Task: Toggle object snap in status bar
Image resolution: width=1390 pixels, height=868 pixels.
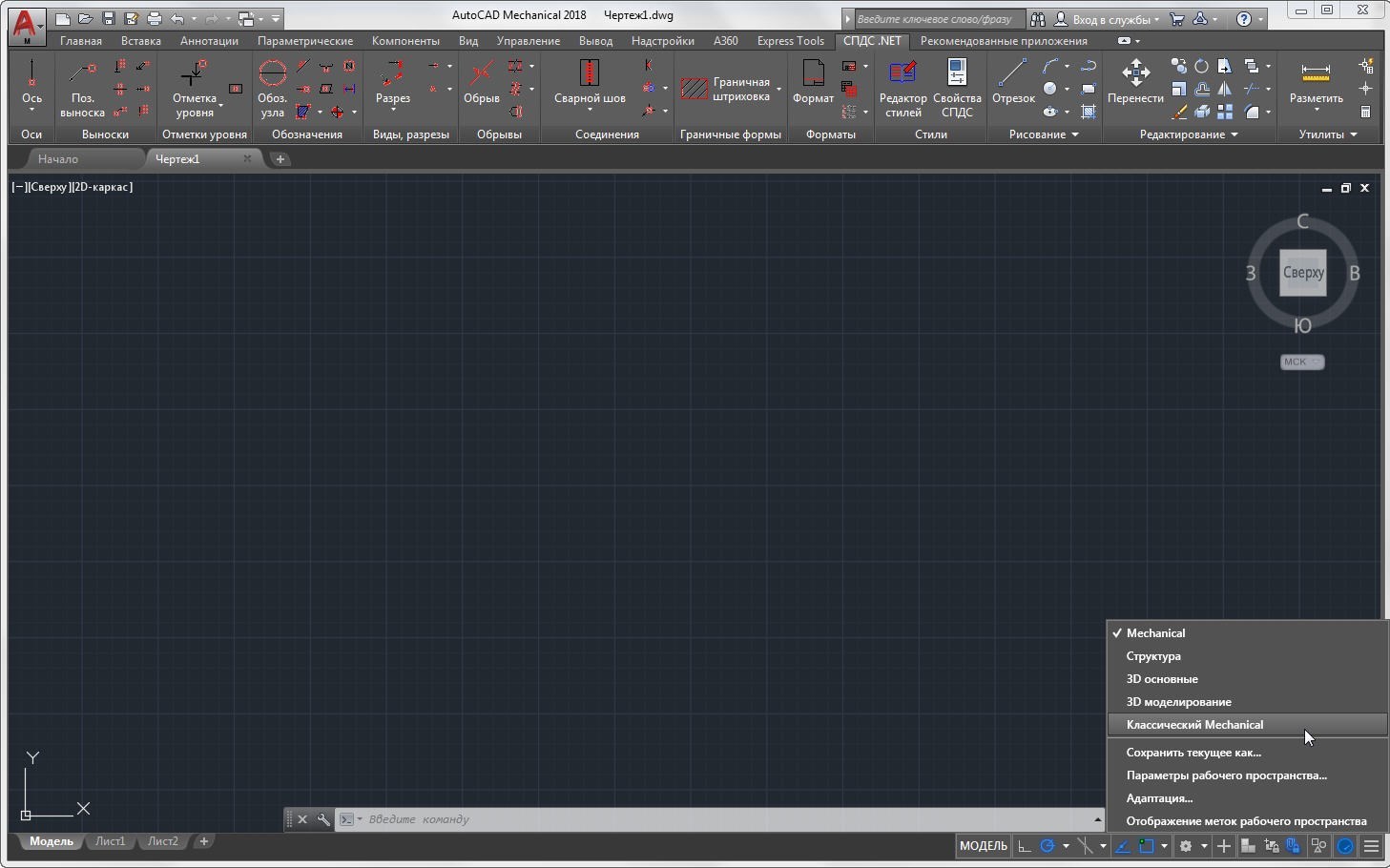Action: 1147,846
